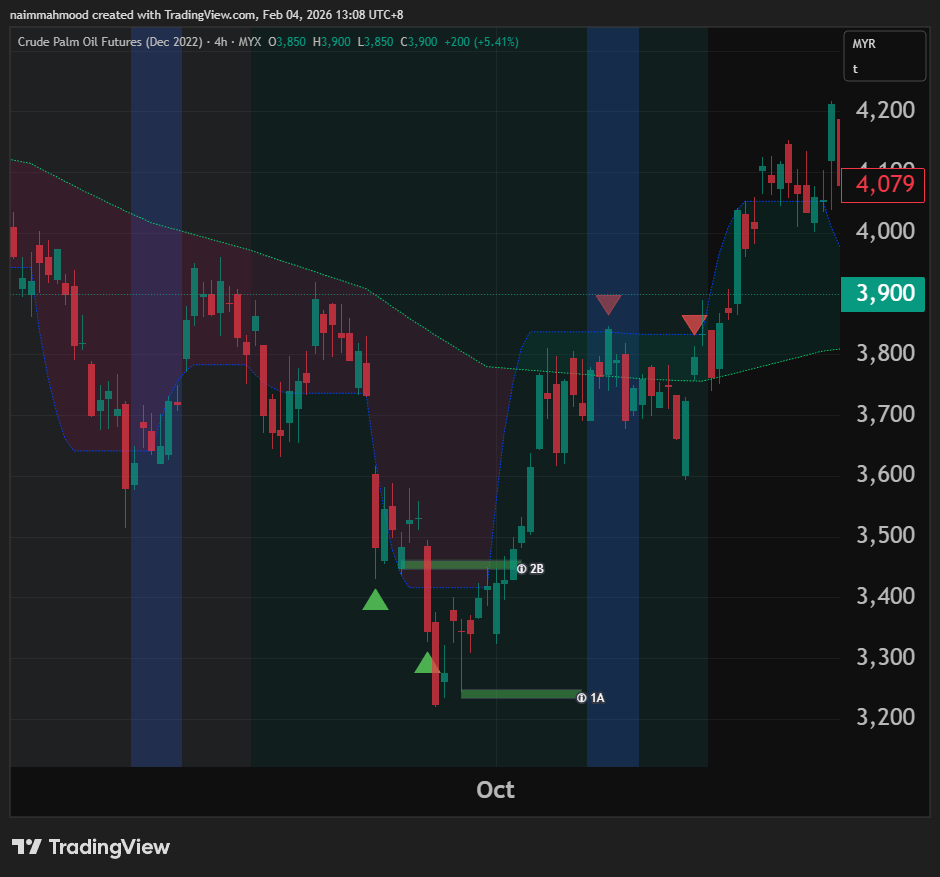Image resolution: width=940 pixels, height=877 pixels.
Task: Click the faded red down-triangle sell marker
Action: [x=608, y=304]
